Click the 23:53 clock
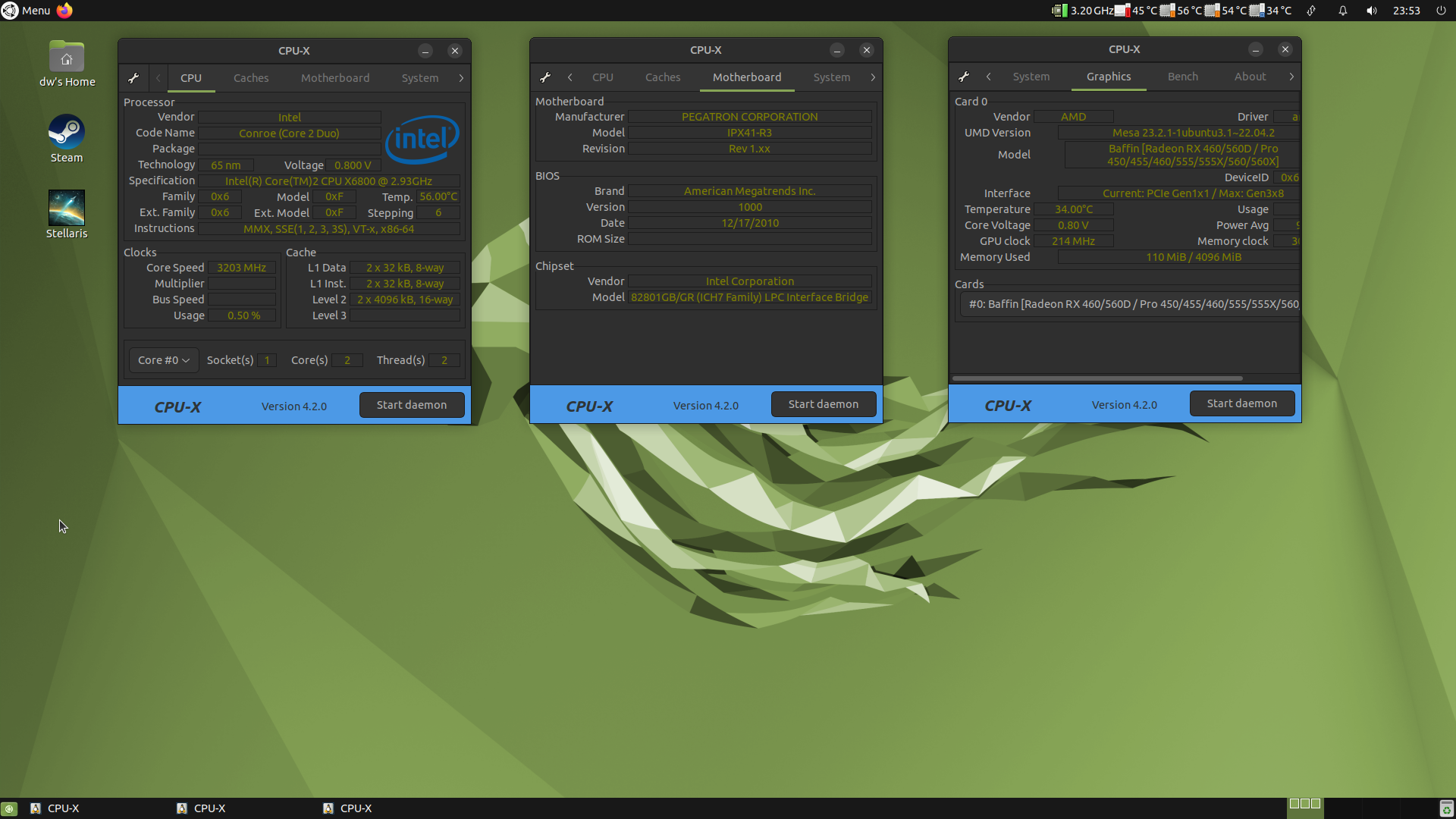 click(x=1407, y=11)
